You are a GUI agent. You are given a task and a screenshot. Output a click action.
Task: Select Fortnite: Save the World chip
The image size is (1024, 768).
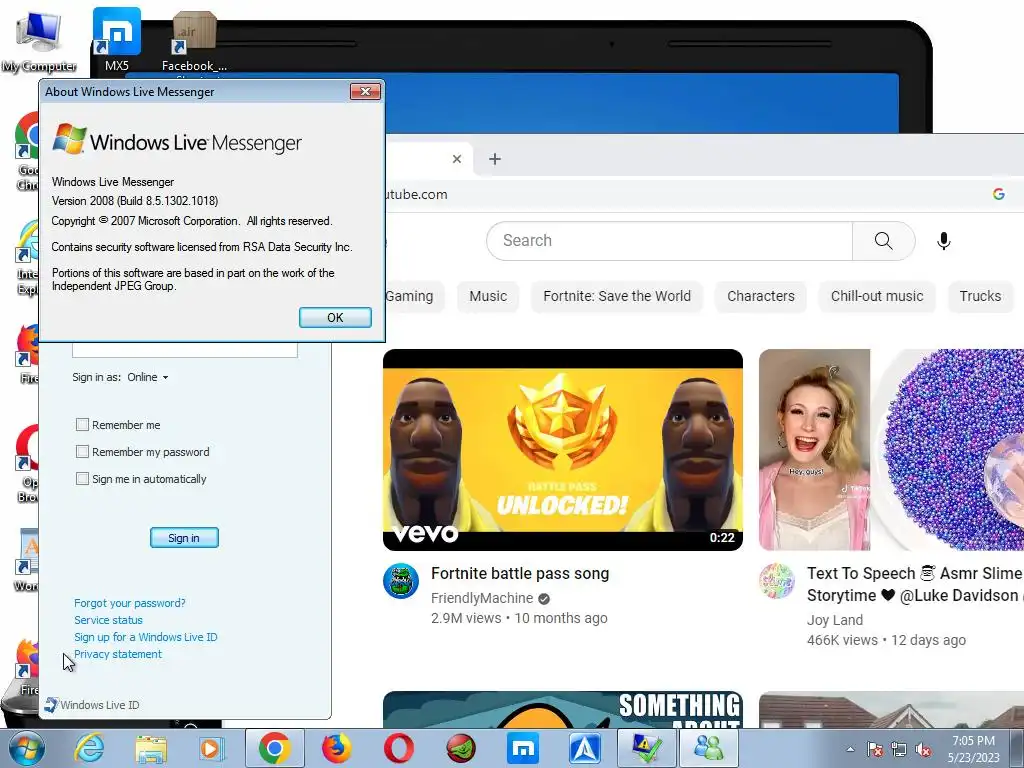(x=616, y=296)
